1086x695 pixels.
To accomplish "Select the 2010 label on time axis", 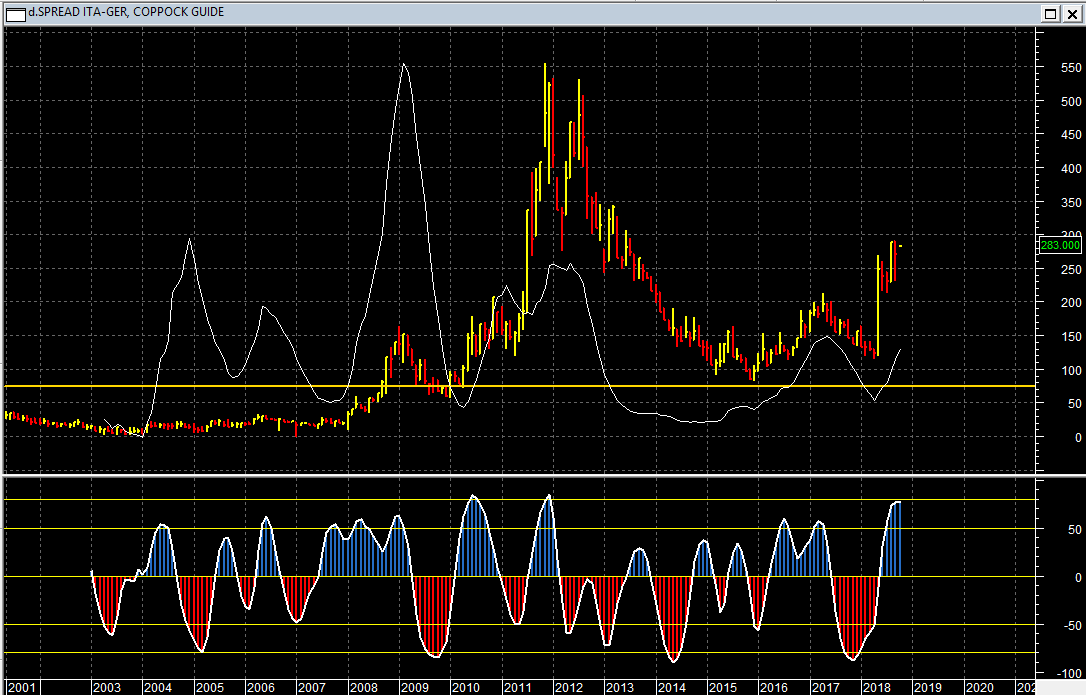I will [465, 687].
